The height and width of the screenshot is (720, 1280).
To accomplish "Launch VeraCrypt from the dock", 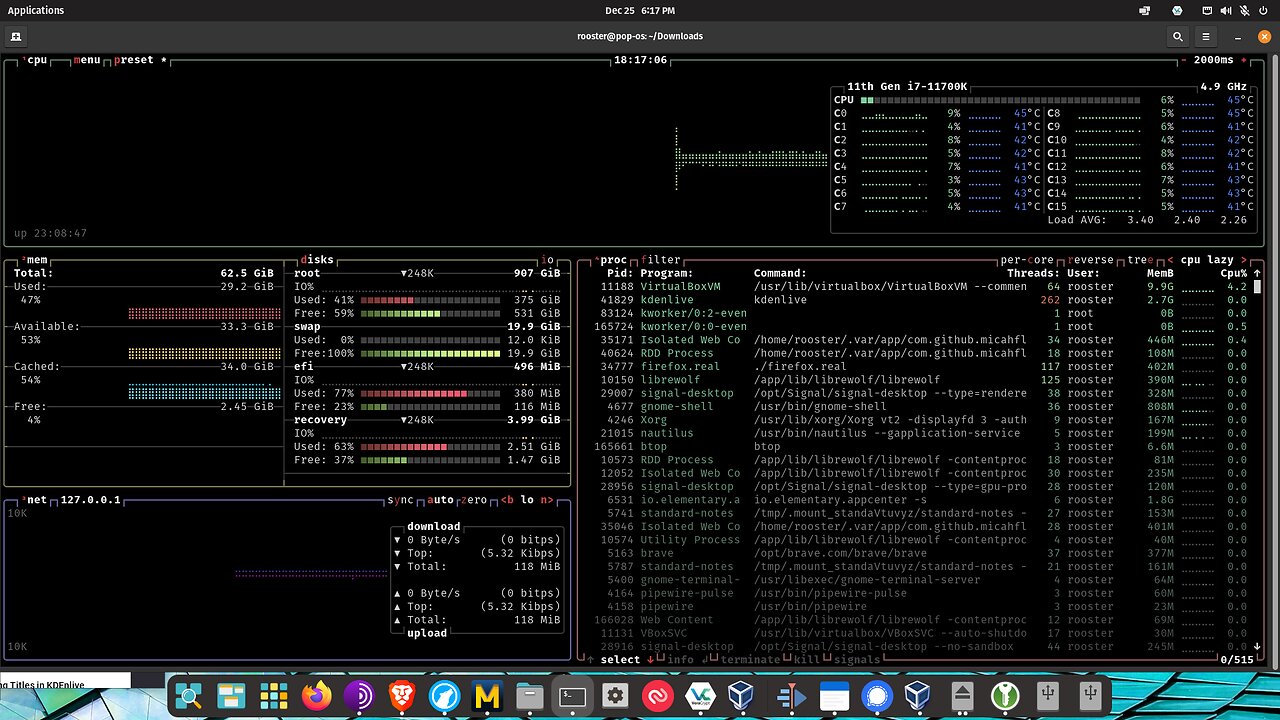I will [x=700, y=696].
